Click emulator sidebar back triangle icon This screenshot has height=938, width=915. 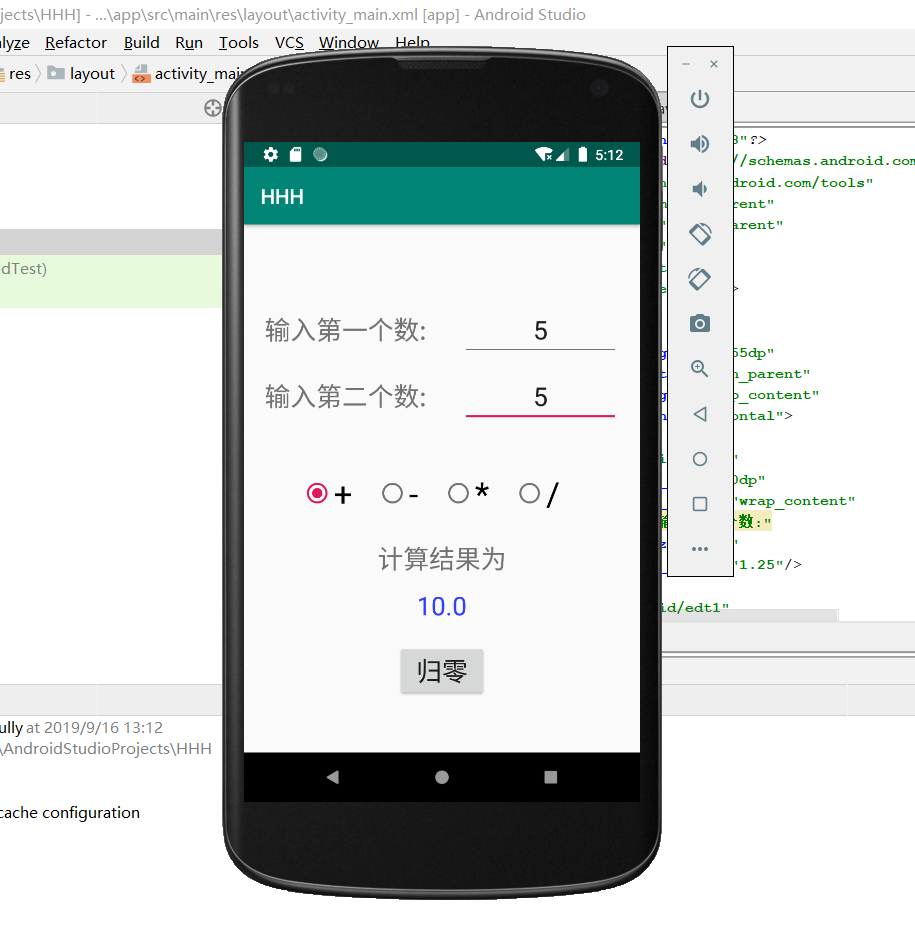[x=700, y=414]
